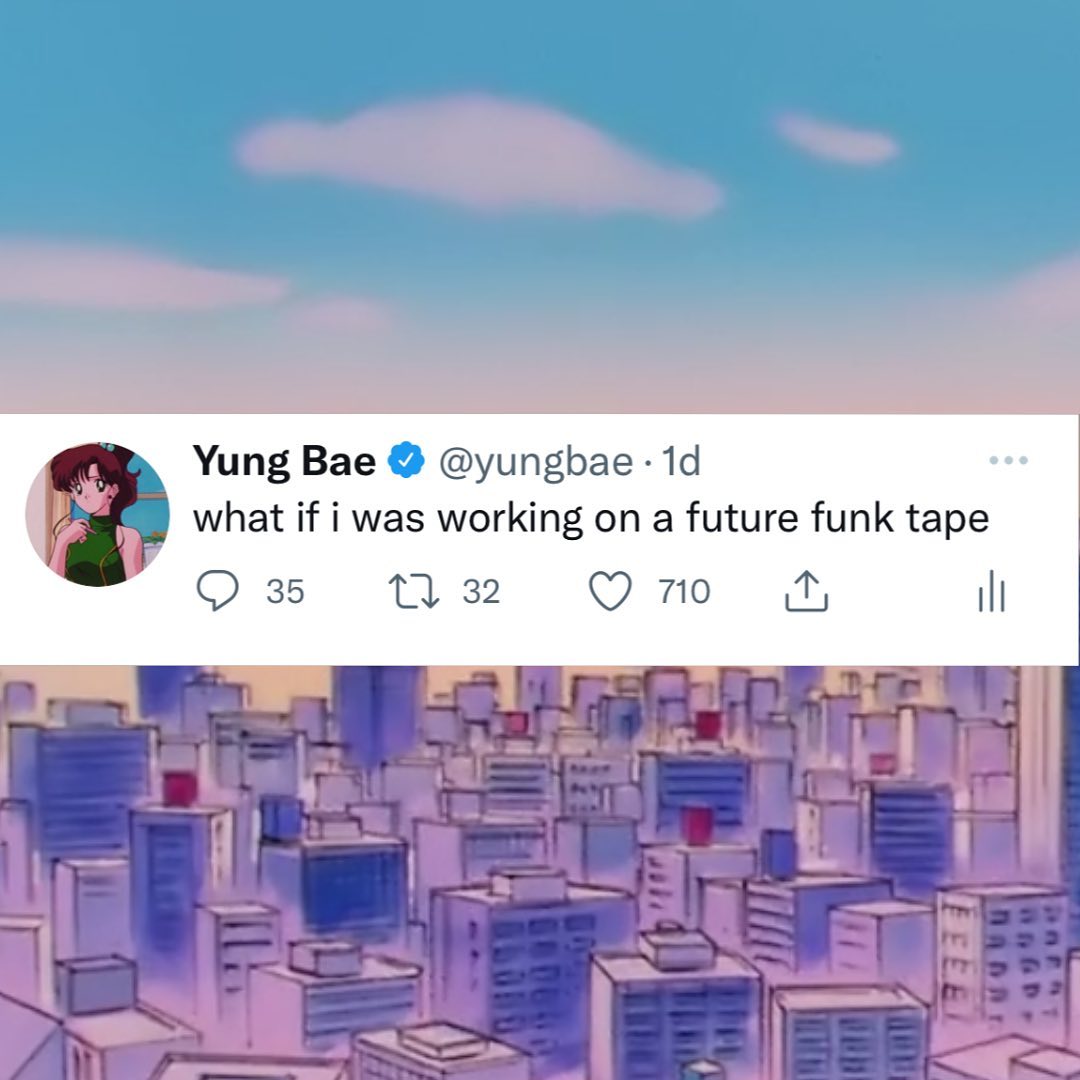The image size is (1080, 1080).
Task: Click the 32 retweets count
Action: coord(481,592)
